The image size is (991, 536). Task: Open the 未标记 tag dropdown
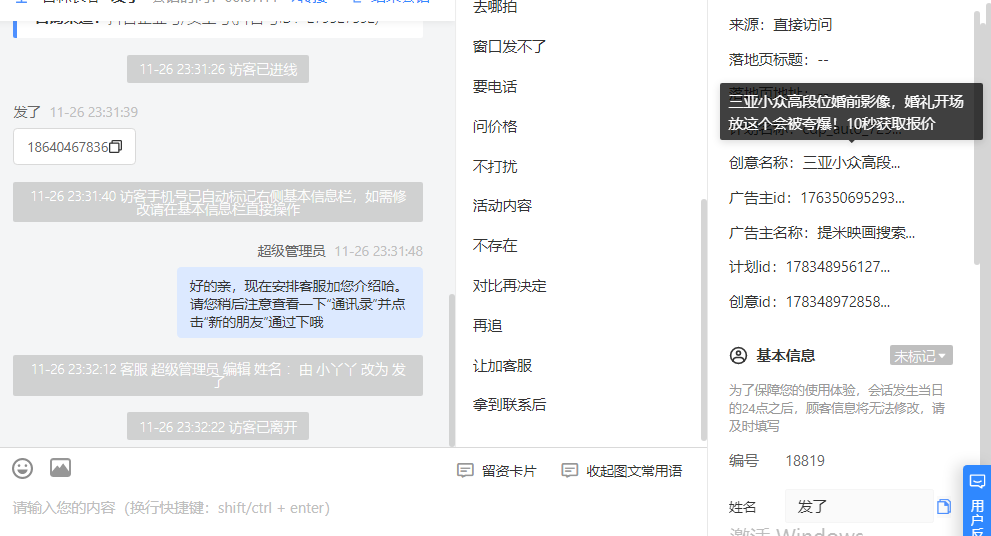click(x=921, y=355)
